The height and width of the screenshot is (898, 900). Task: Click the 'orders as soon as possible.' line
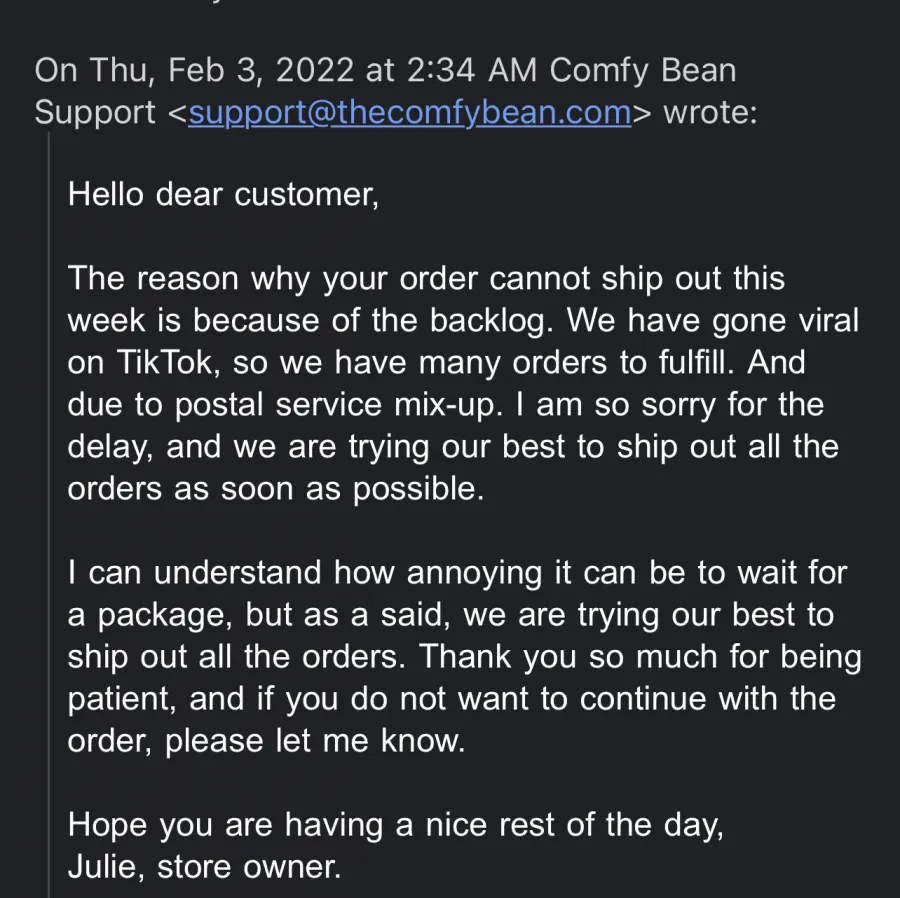[x=276, y=488]
